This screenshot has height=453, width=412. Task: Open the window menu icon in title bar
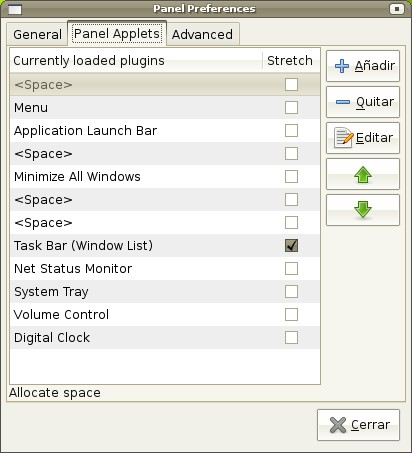coord(15,9)
